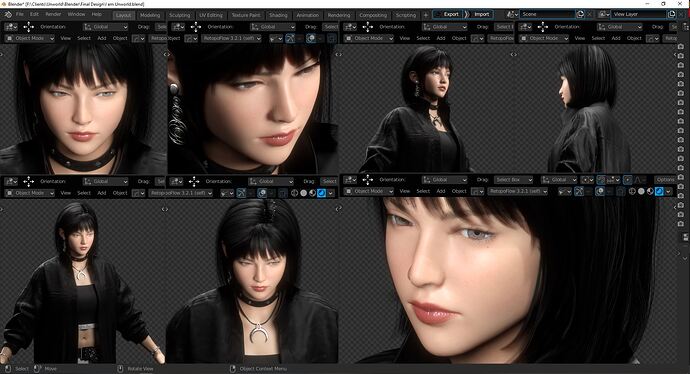Open Object Mode dropdown in bottom-right viewport
This screenshot has width=690, height=374.
coord(368,191)
